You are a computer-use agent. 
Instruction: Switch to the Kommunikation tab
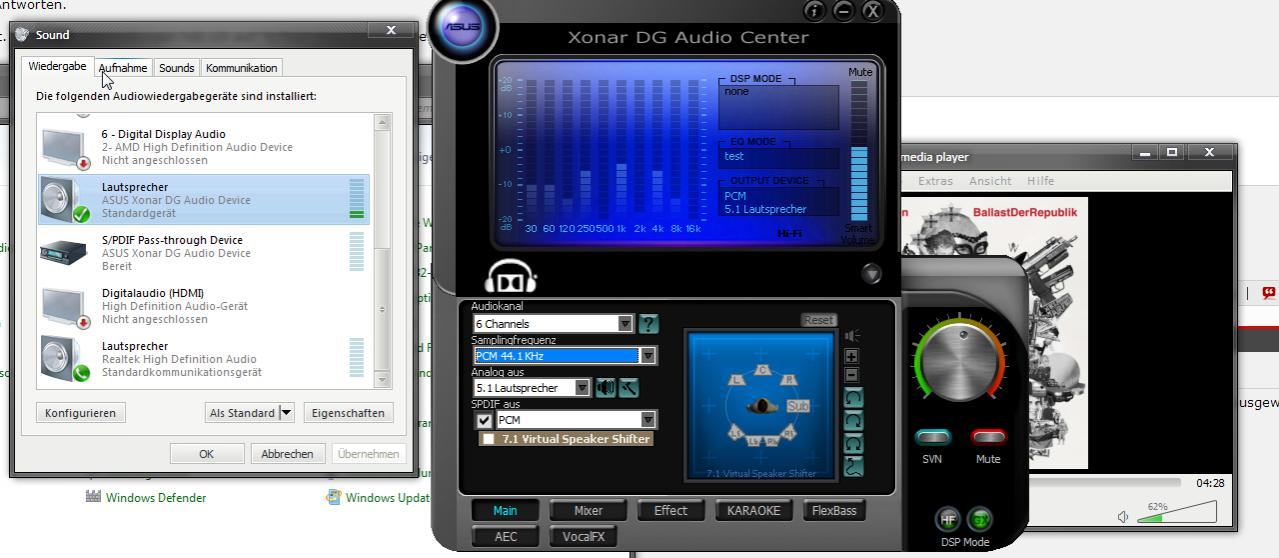(x=241, y=68)
